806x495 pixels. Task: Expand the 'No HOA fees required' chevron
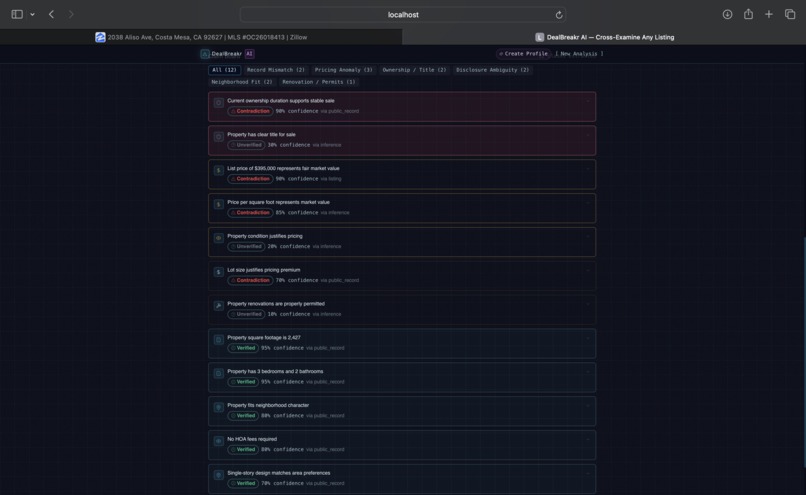(x=588, y=440)
